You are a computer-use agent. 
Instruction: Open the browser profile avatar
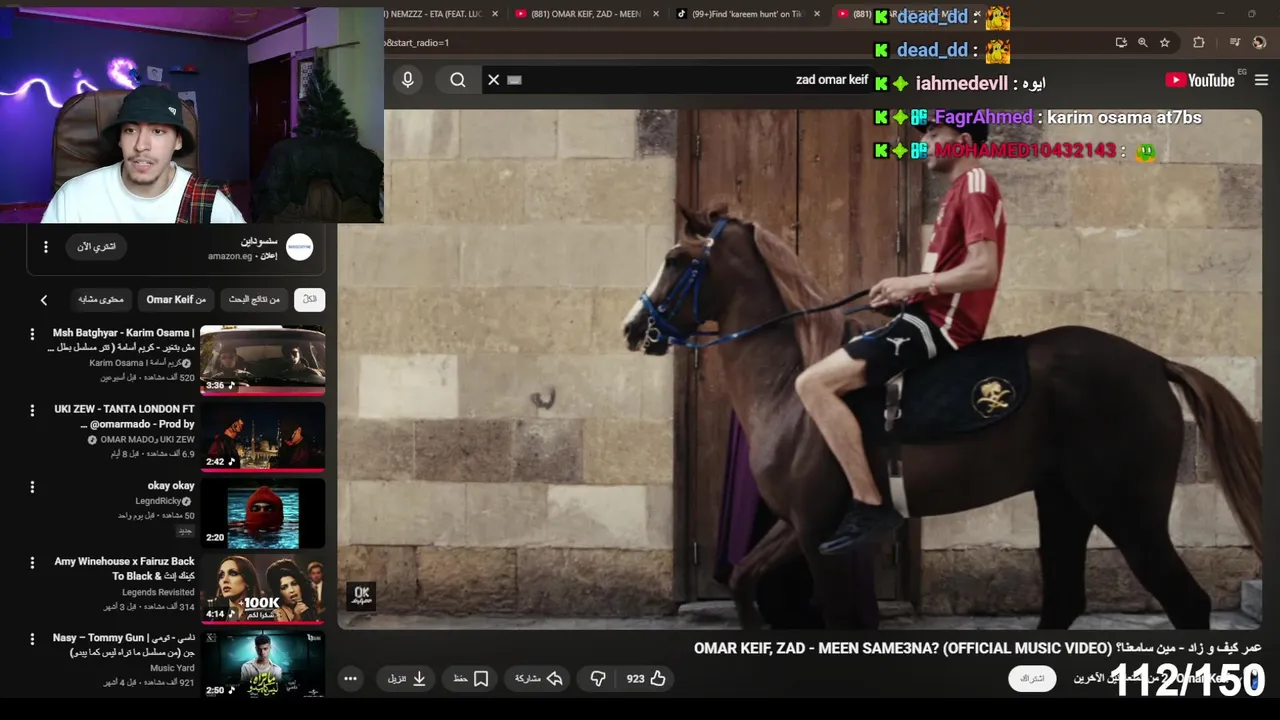pos(1259,43)
